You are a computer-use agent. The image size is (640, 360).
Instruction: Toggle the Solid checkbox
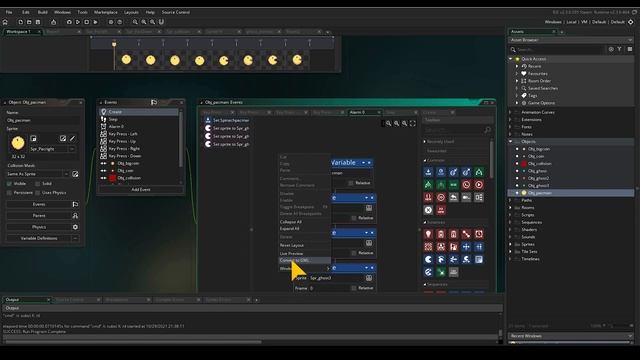38,184
